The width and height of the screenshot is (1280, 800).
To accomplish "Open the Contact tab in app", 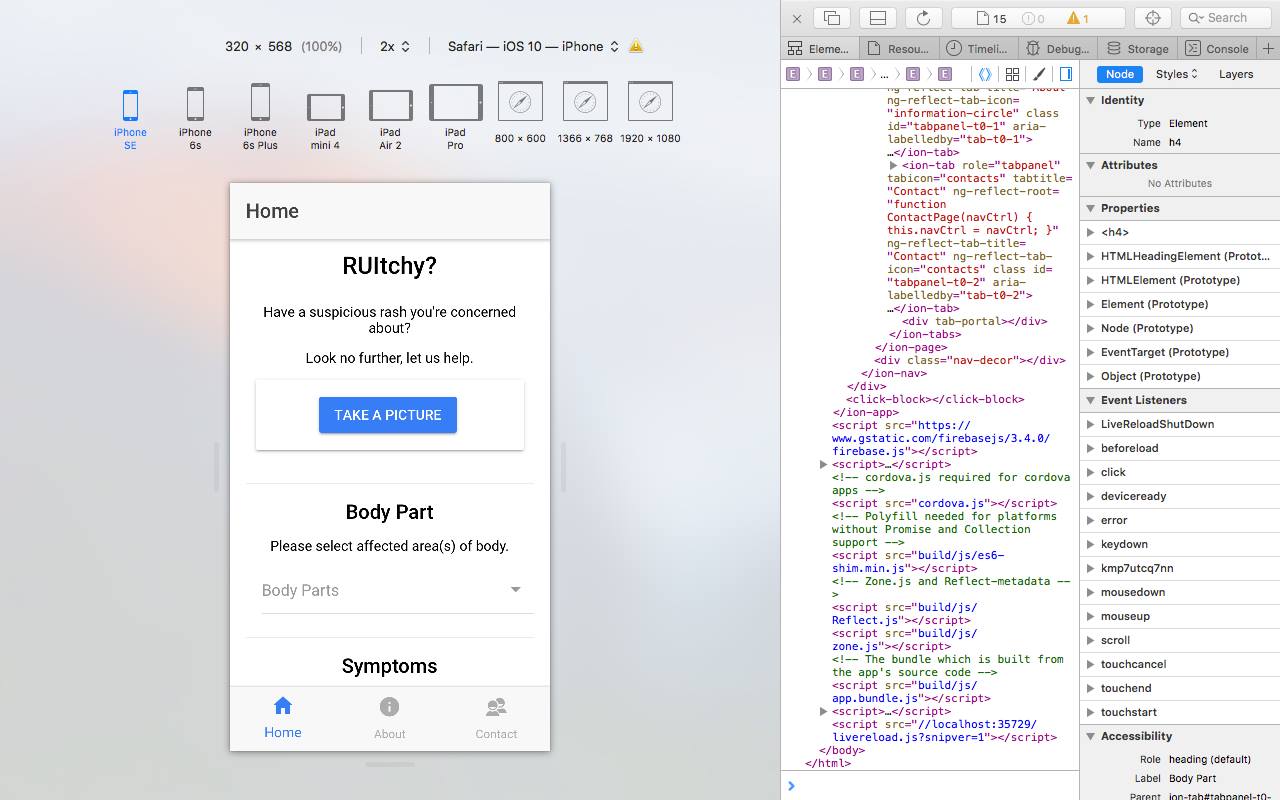I will point(496,718).
